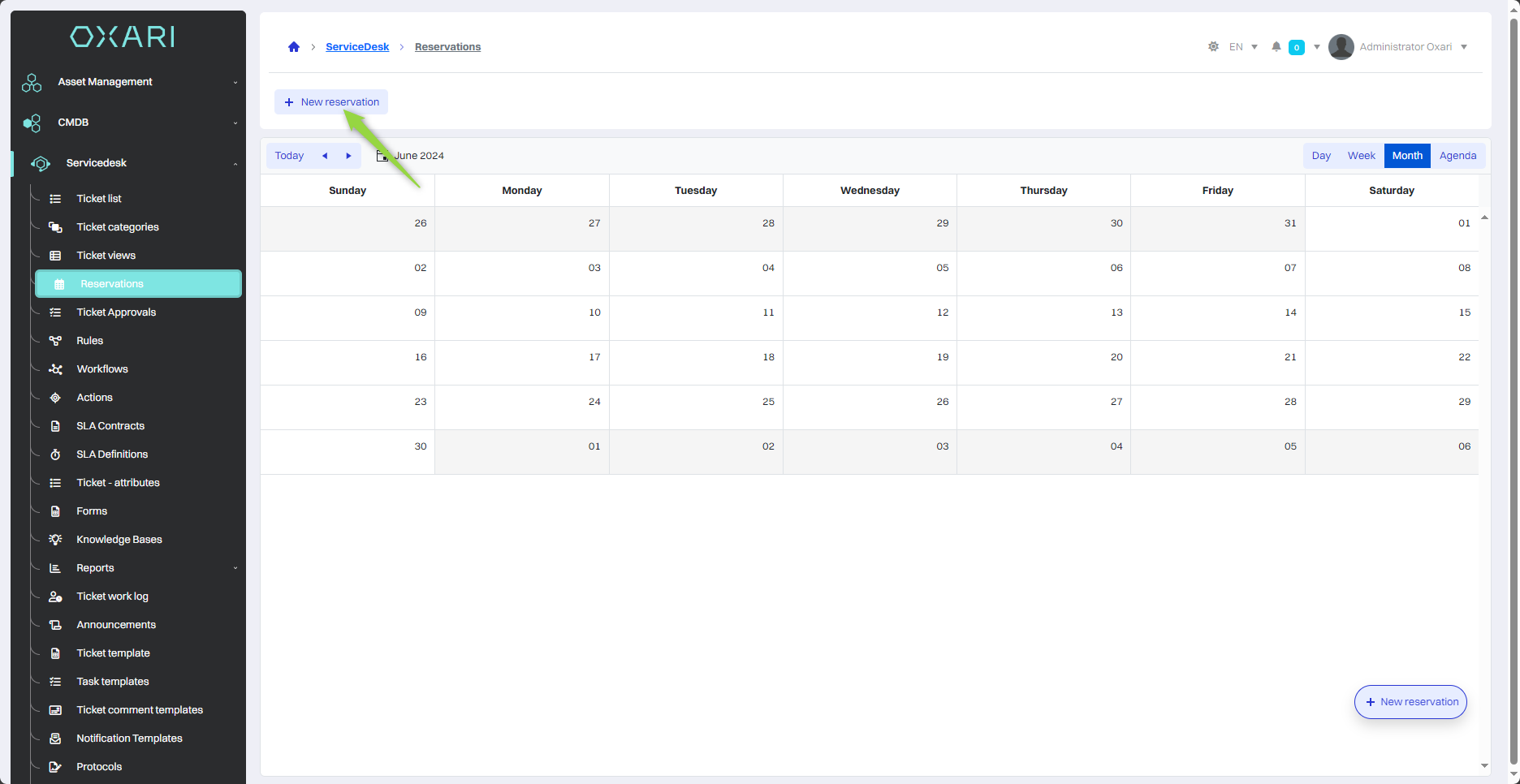1520x784 pixels.
Task: Select the Day view tab
Action: (x=1321, y=156)
